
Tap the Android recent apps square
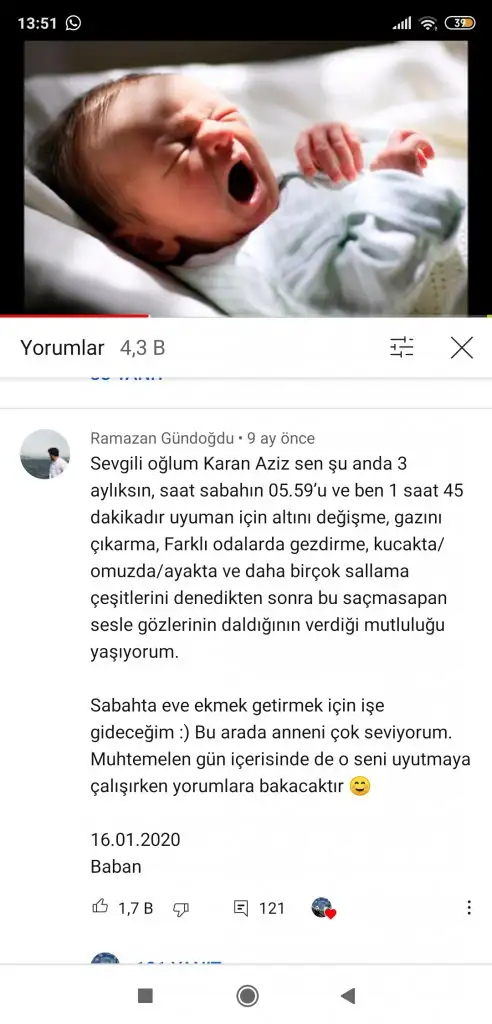coord(145,996)
